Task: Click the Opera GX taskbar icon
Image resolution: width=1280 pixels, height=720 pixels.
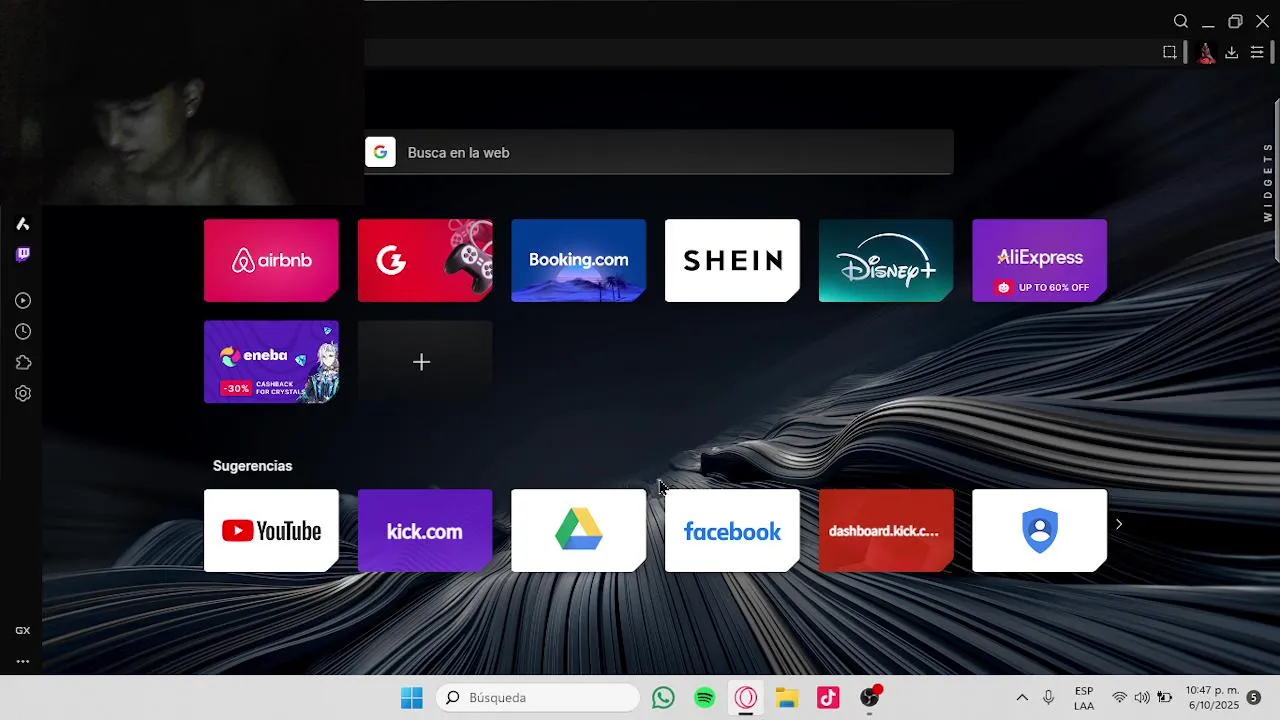Action: [x=746, y=698]
